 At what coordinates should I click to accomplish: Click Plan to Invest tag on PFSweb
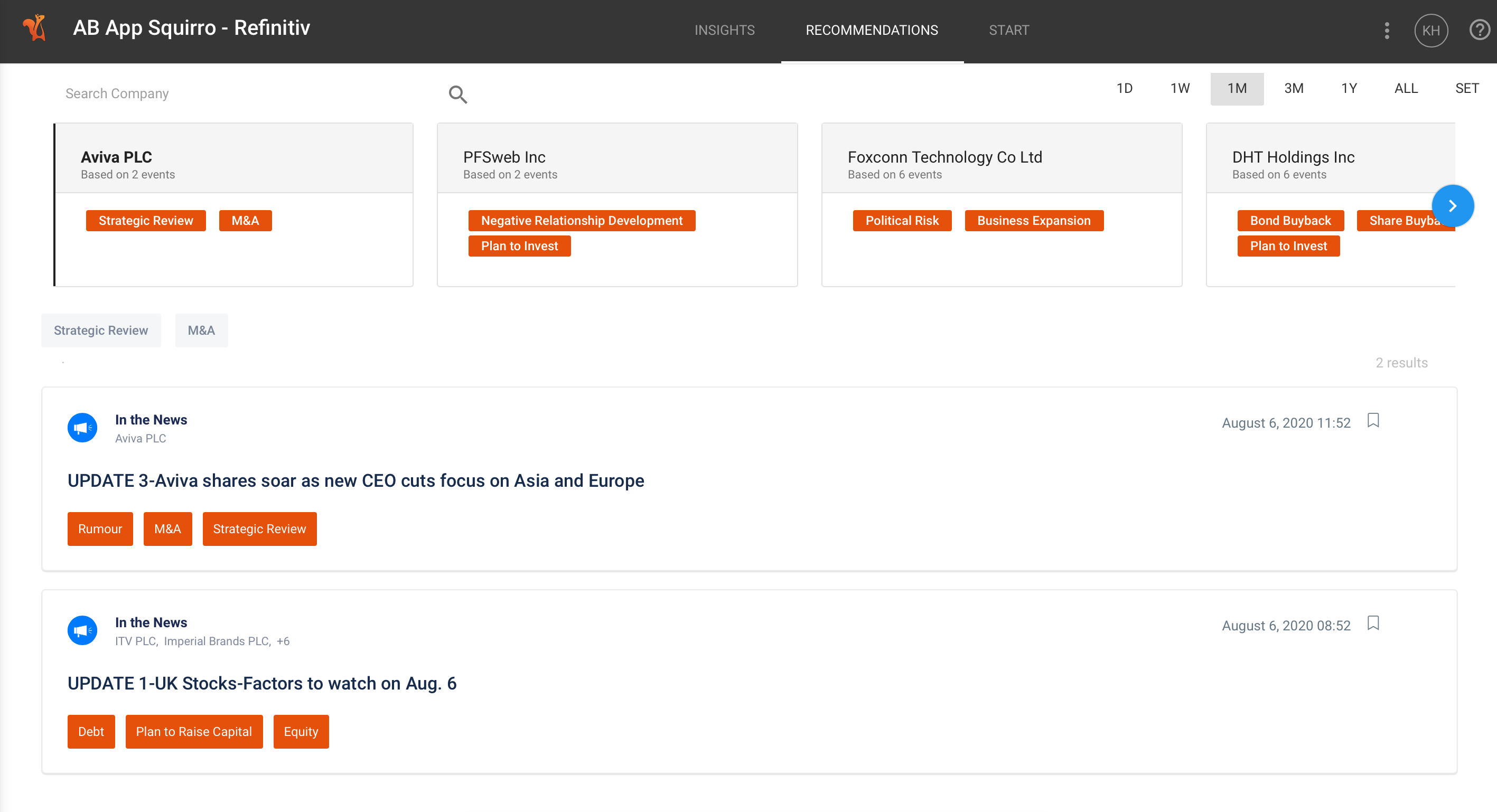tap(519, 246)
